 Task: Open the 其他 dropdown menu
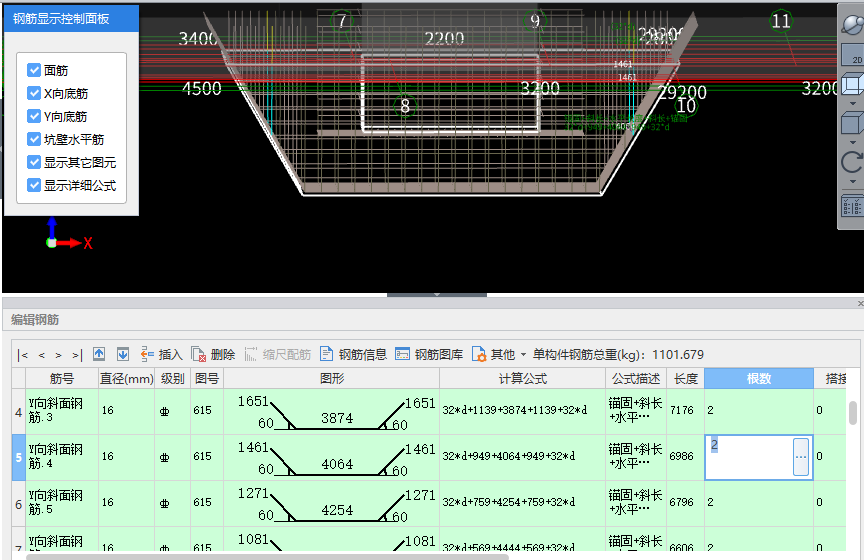click(x=499, y=354)
